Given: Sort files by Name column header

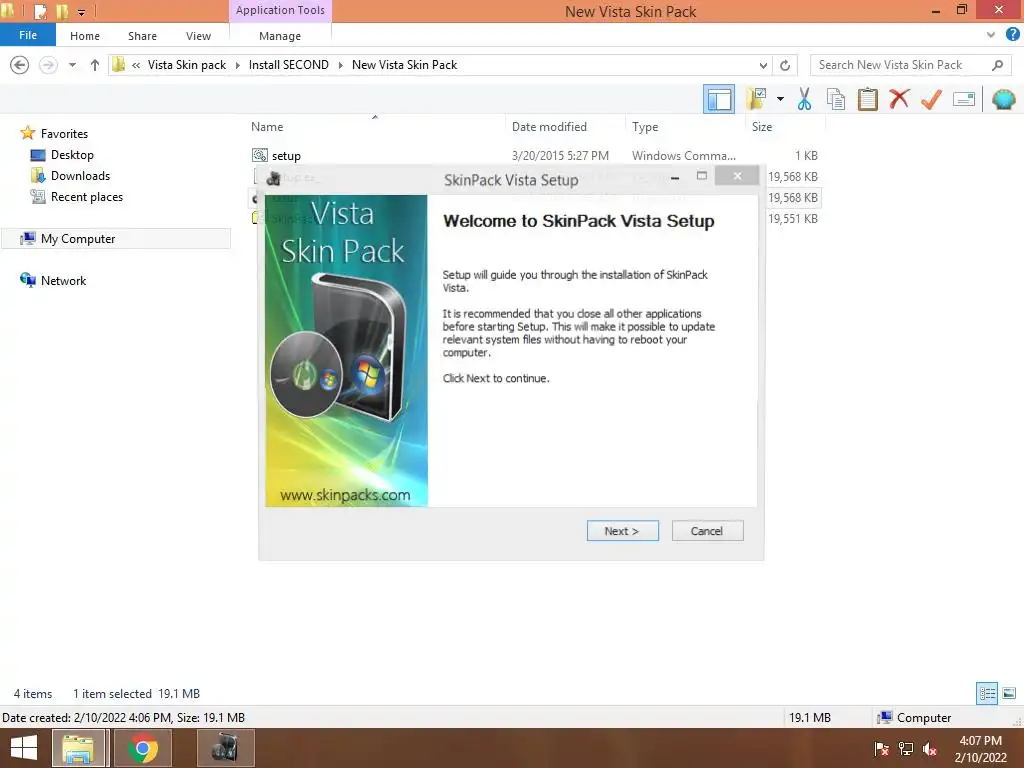Looking at the screenshot, I should coord(267,127).
